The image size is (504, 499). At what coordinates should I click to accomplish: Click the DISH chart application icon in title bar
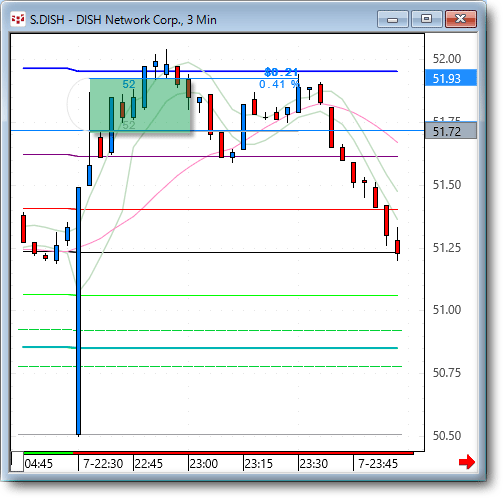(18, 20)
